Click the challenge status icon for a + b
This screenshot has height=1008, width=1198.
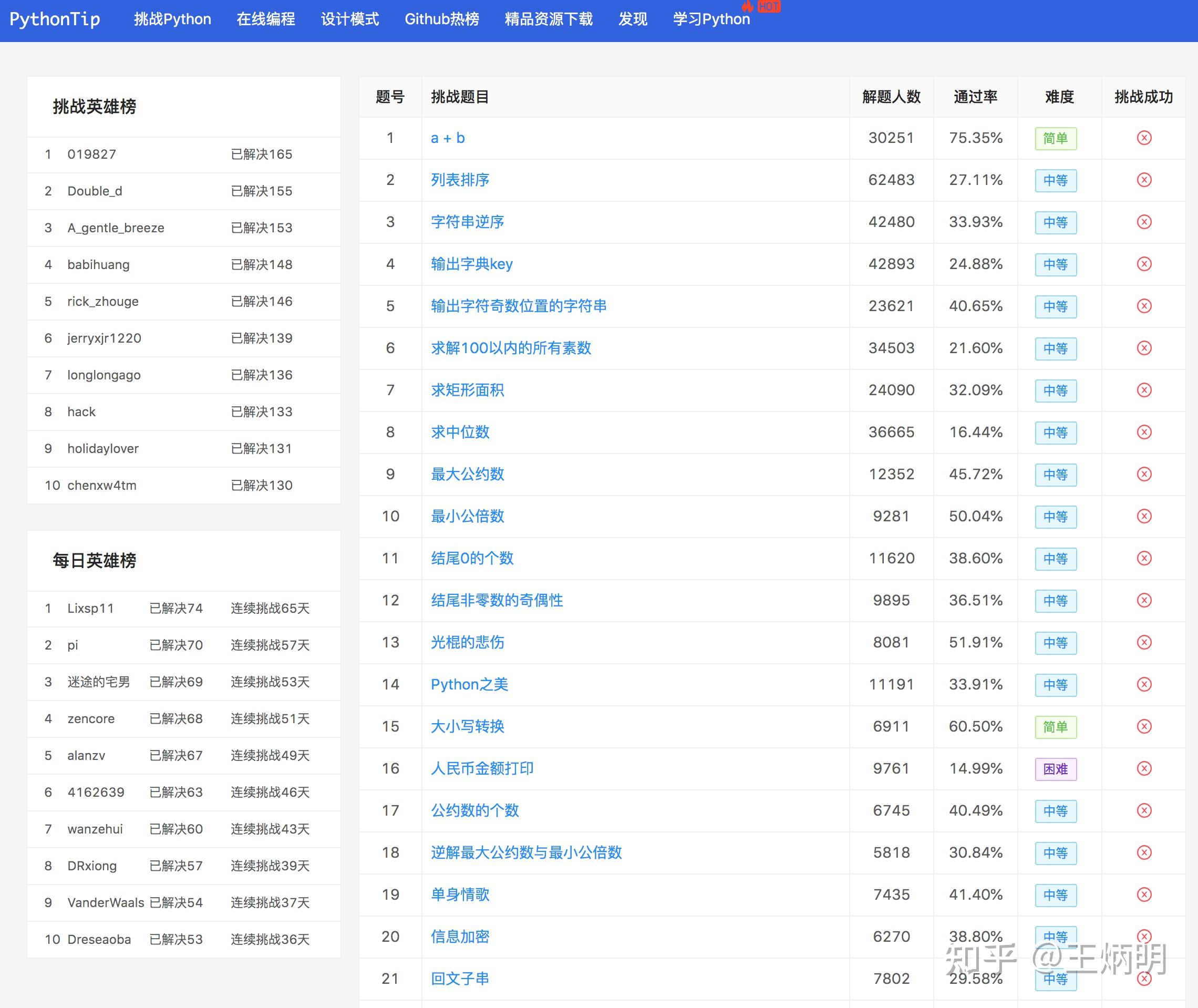pyautogui.click(x=1144, y=138)
